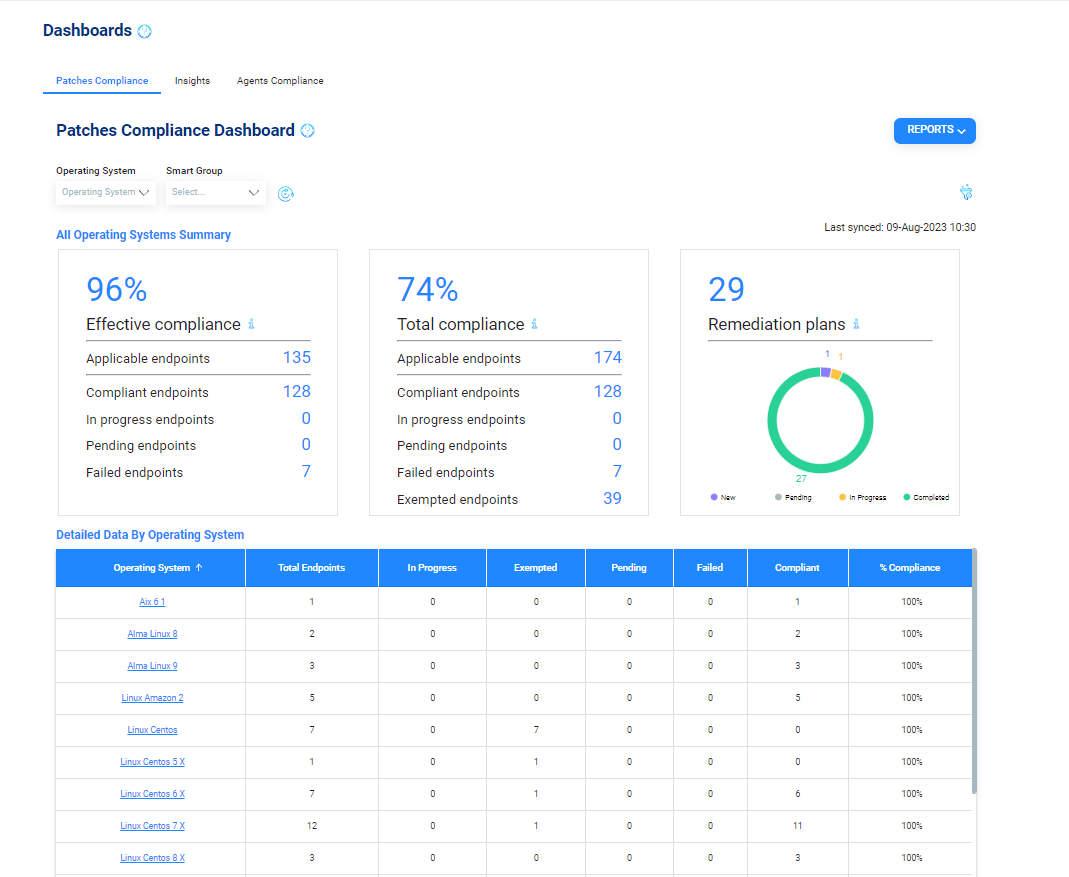Click the Linux Centos 7 X link in the table
1069x877 pixels.
point(152,825)
